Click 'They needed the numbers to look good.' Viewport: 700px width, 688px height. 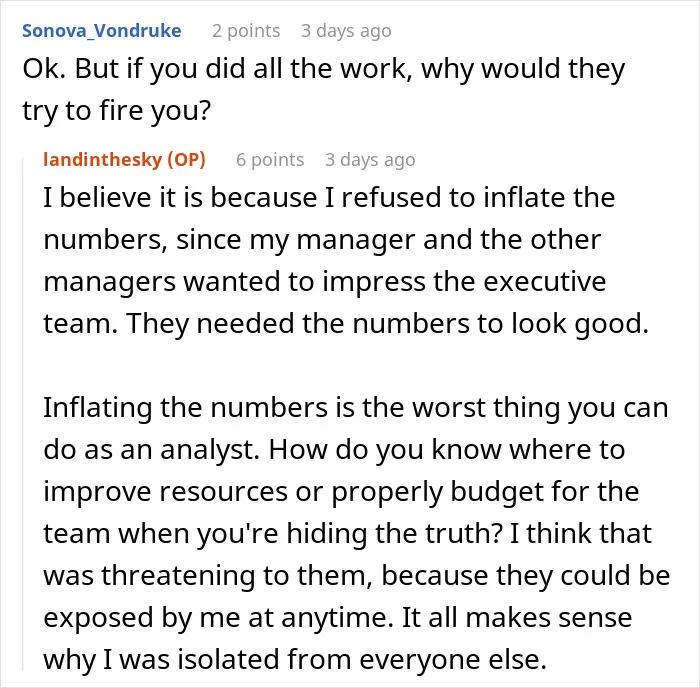click(388, 324)
